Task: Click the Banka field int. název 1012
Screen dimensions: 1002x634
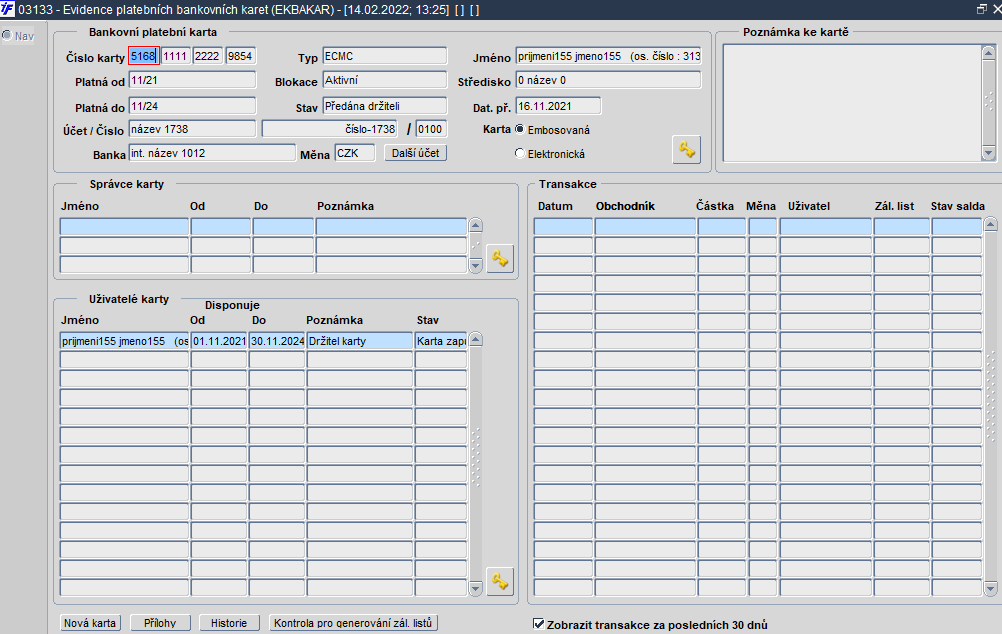Action: (x=212, y=153)
